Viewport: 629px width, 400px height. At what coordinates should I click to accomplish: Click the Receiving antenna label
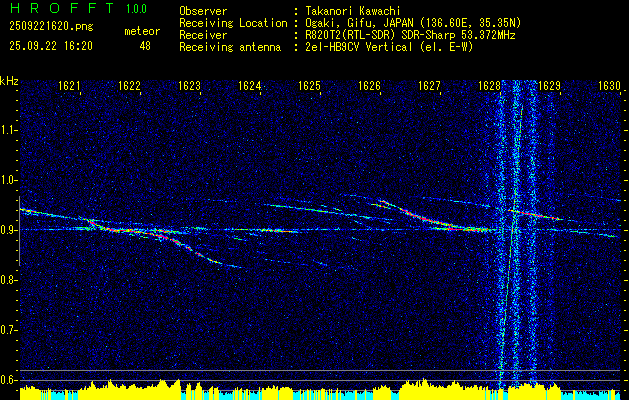(x=230, y=47)
